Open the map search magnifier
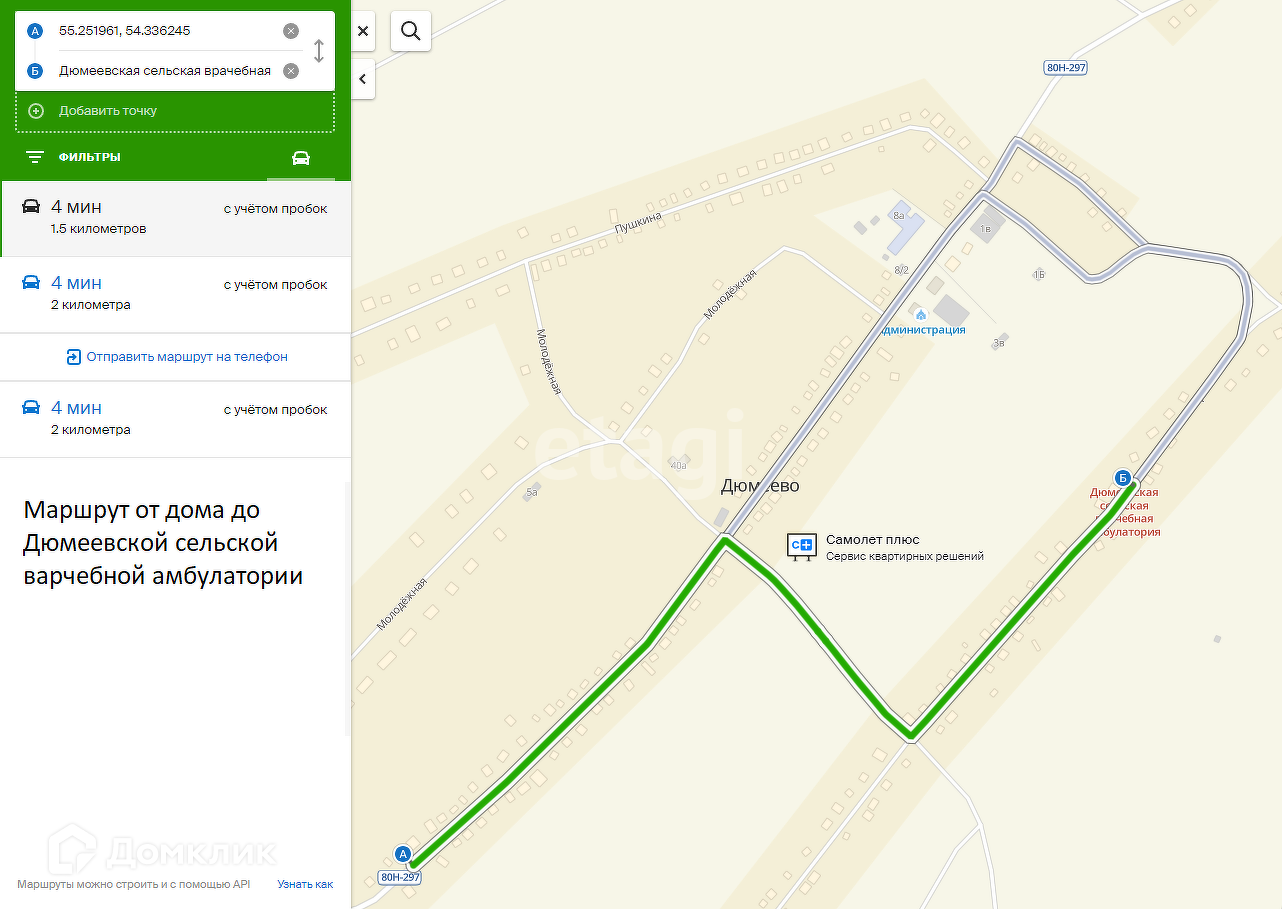1282x909 pixels. pyautogui.click(x=411, y=31)
